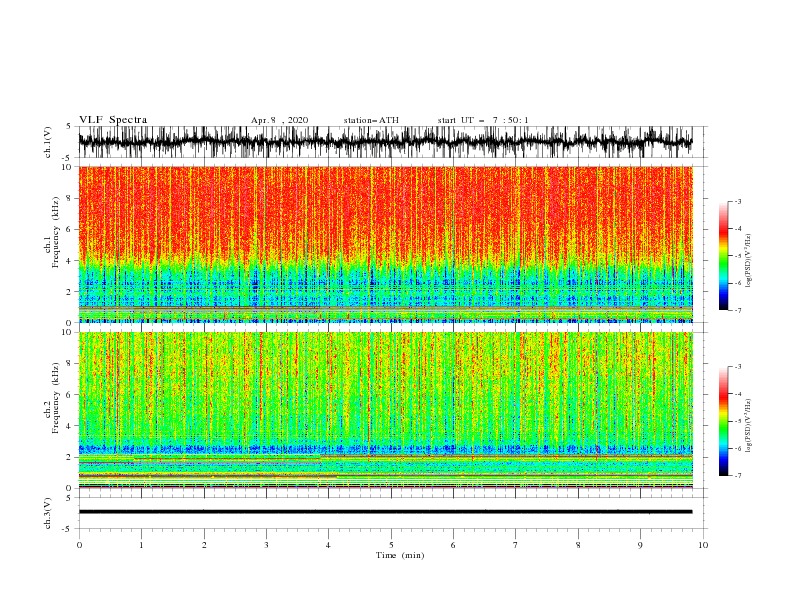
Task: Click the 'start UT = 7:50:1' label
Action: click(x=483, y=120)
